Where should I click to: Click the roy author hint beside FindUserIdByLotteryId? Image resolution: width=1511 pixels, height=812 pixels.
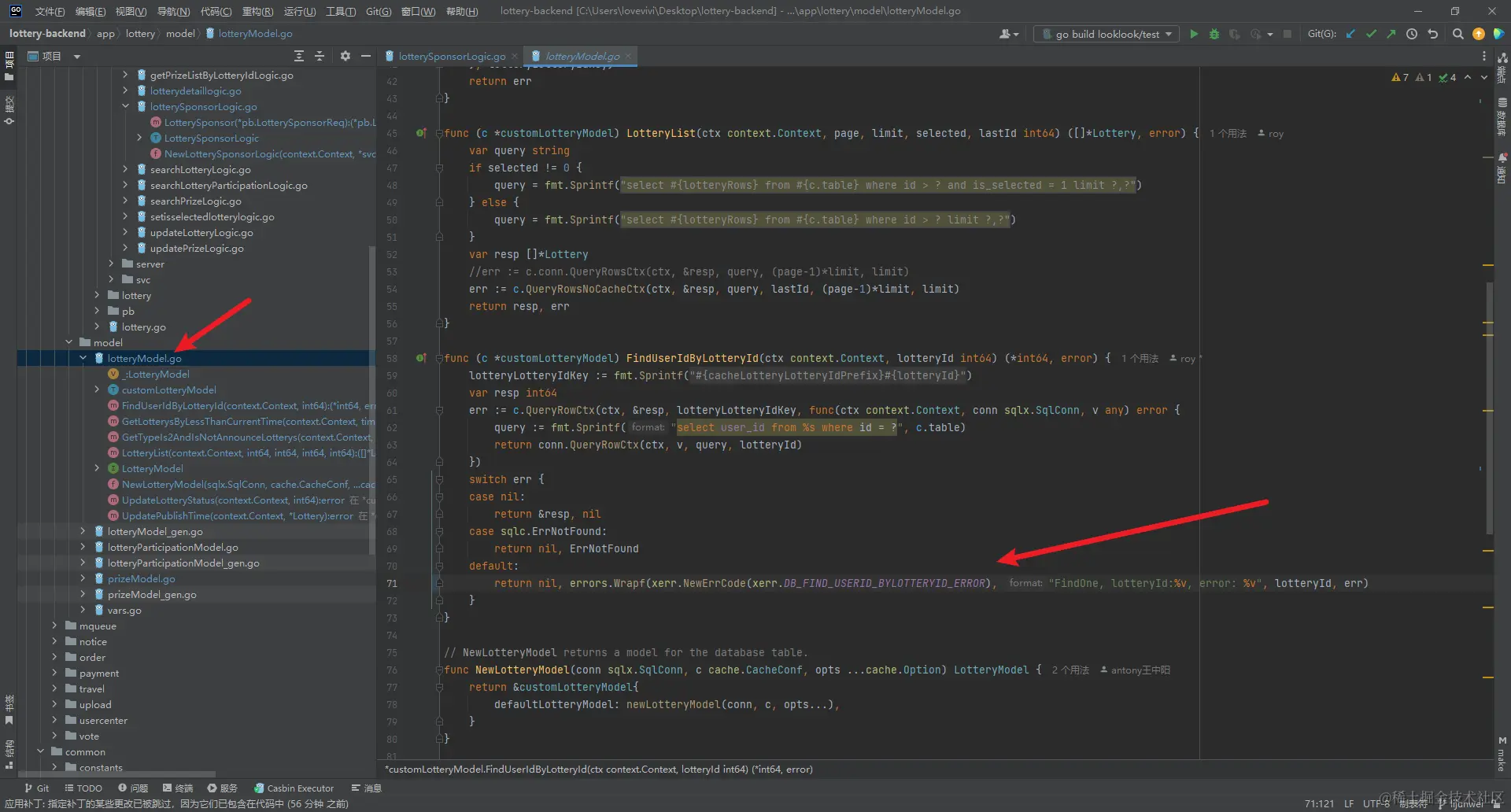(1183, 359)
